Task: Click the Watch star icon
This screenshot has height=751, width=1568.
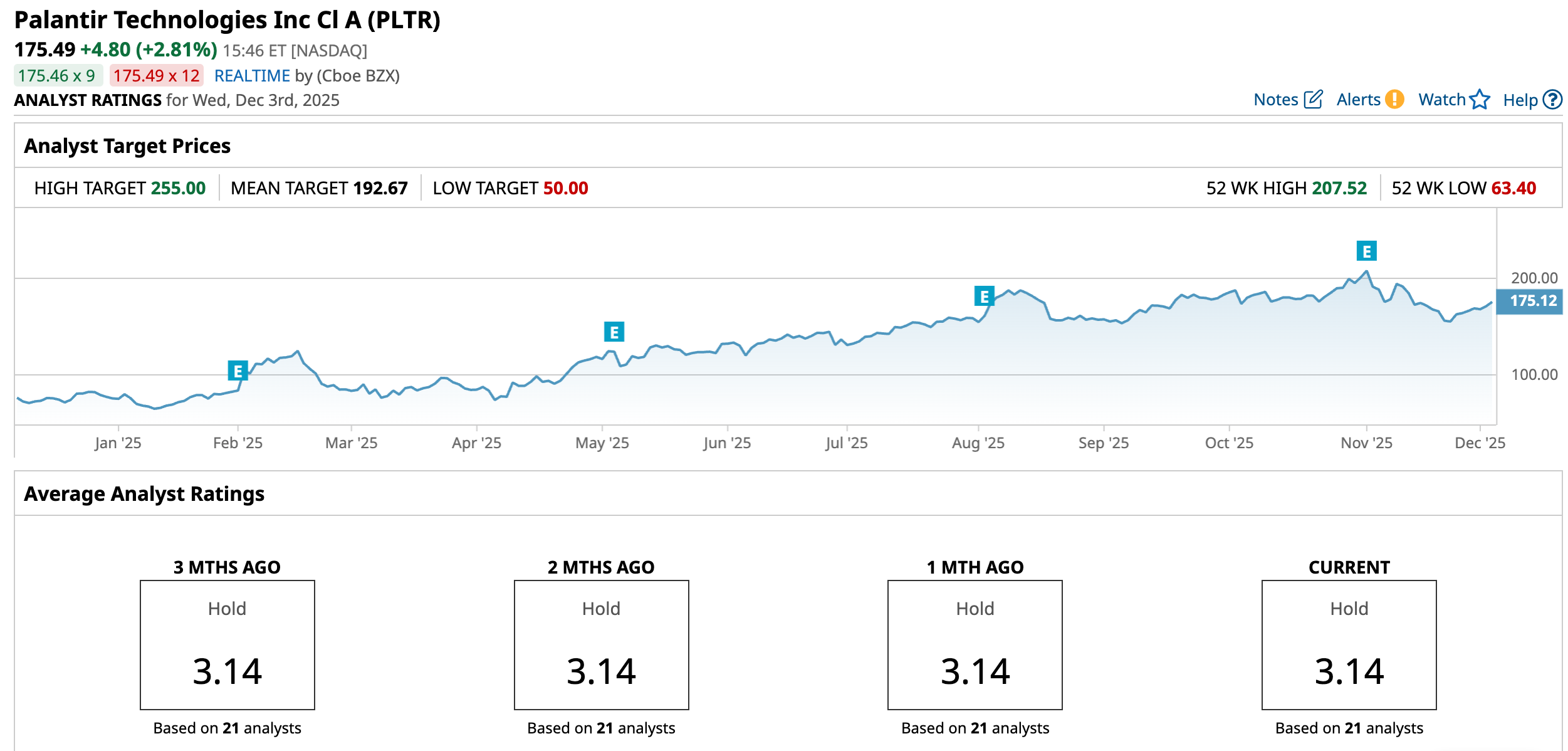Action: coord(1480,100)
